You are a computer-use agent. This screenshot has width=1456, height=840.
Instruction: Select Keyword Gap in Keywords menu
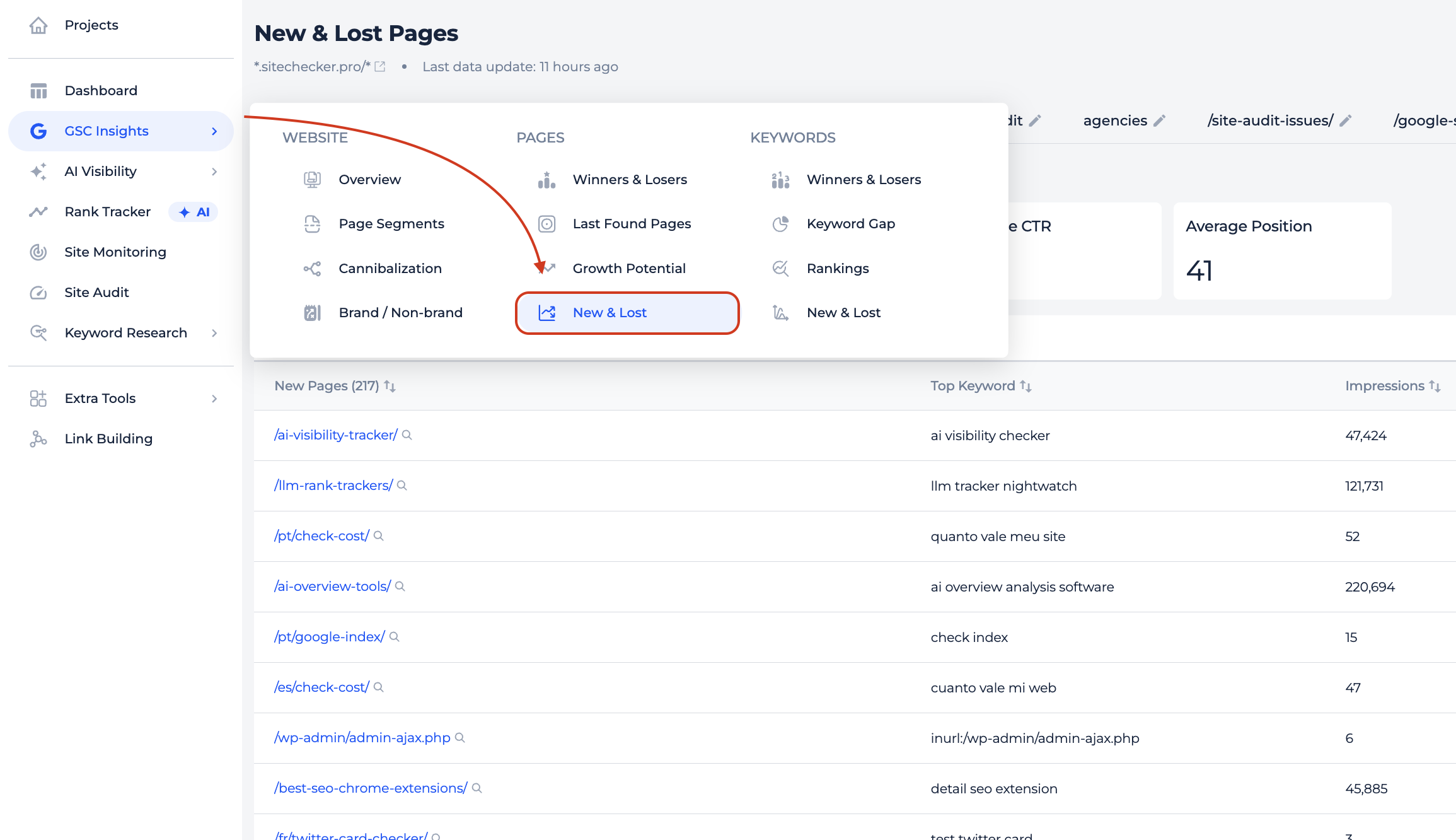850,224
